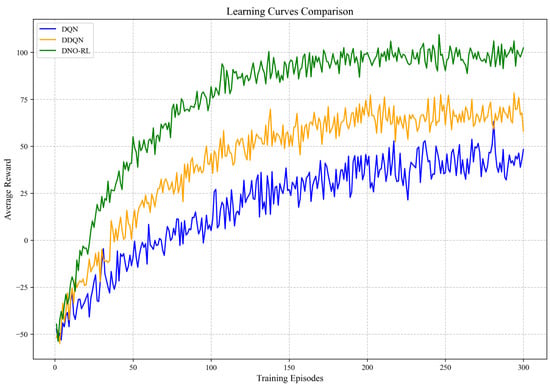Screen dimensions: 550x387
Task: Click the orange line sample beside DDQN in legend
Action: [x=48, y=40]
